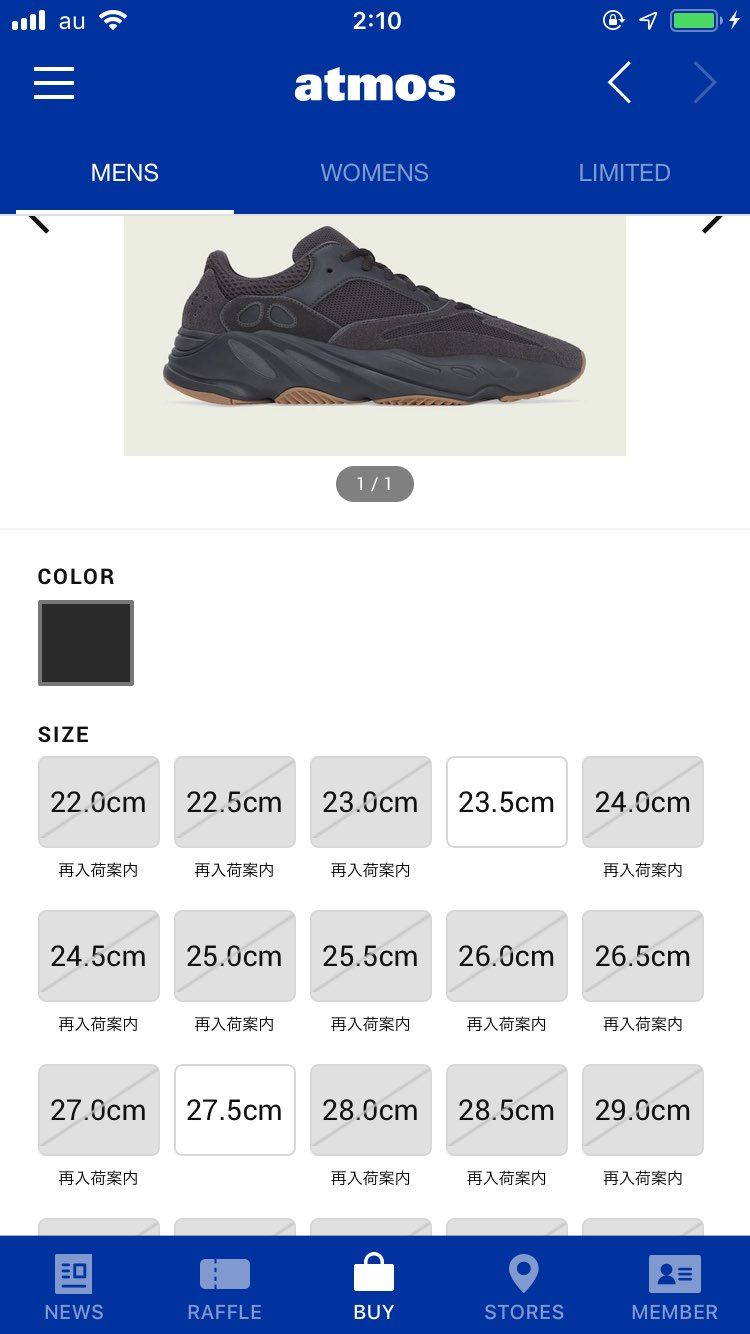This screenshot has height=1334, width=750.
Task: Switch to the LIMITED tab
Action: coord(624,173)
